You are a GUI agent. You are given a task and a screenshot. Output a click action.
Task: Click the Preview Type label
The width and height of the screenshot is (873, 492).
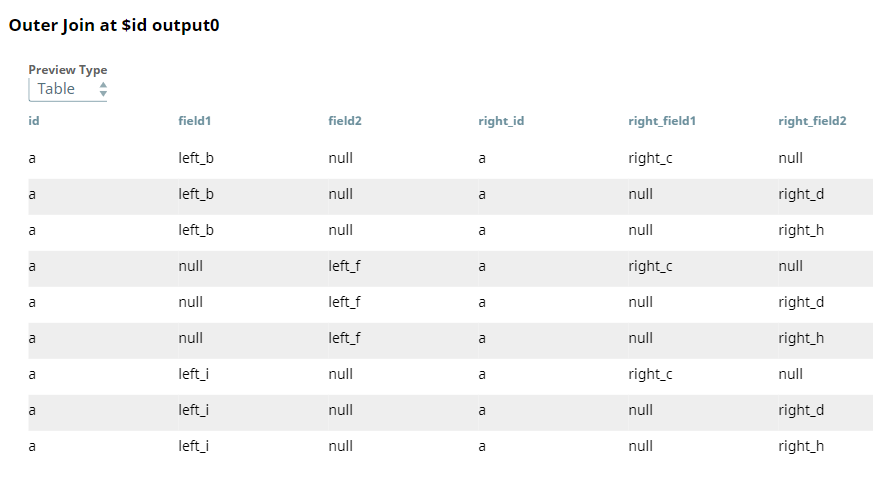pyautogui.click(x=67, y=70)
